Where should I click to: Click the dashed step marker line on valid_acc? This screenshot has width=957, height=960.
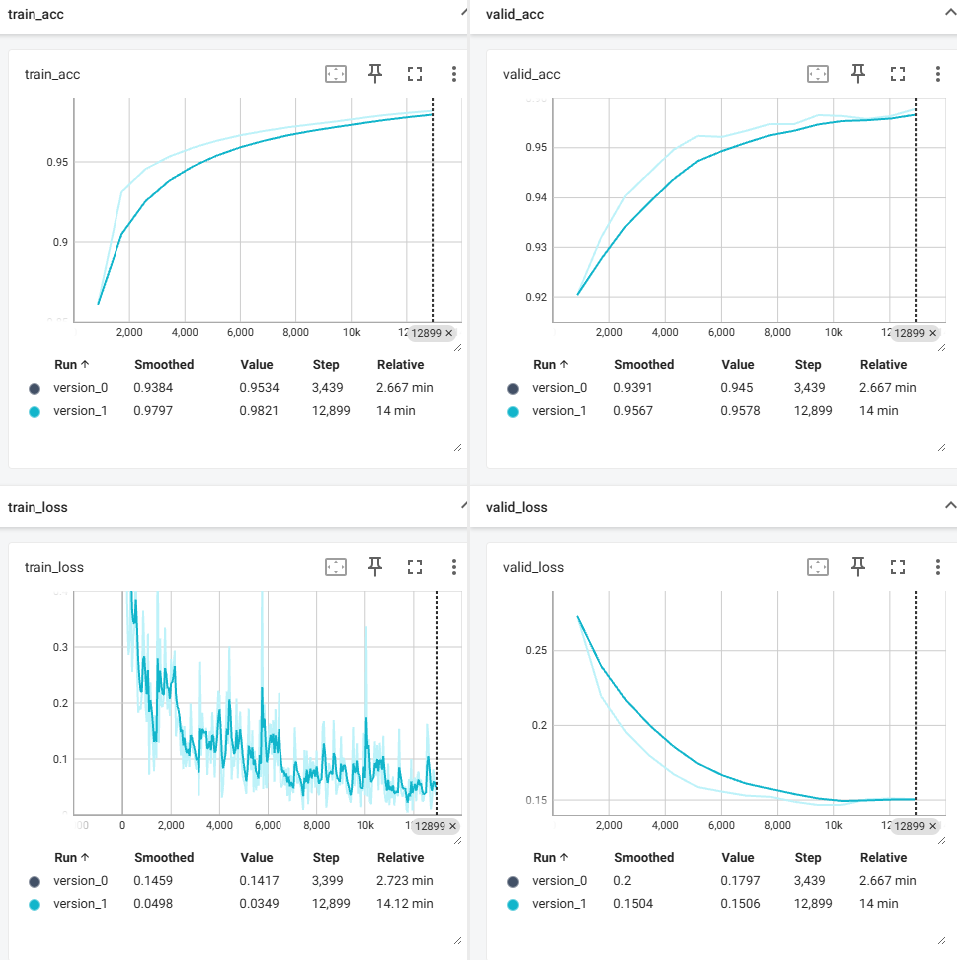(x=916, y=210)
